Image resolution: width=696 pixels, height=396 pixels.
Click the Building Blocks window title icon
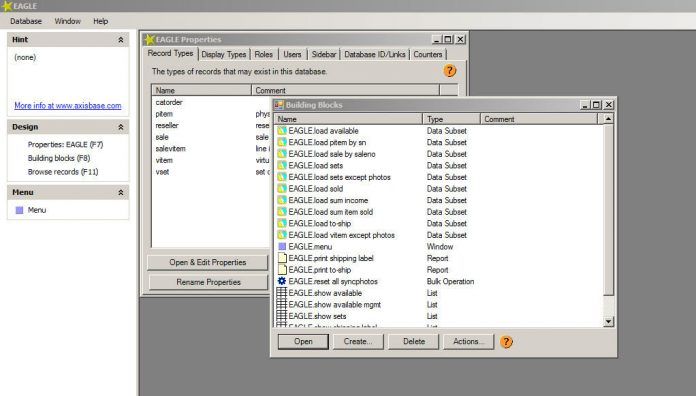point(279,105)
